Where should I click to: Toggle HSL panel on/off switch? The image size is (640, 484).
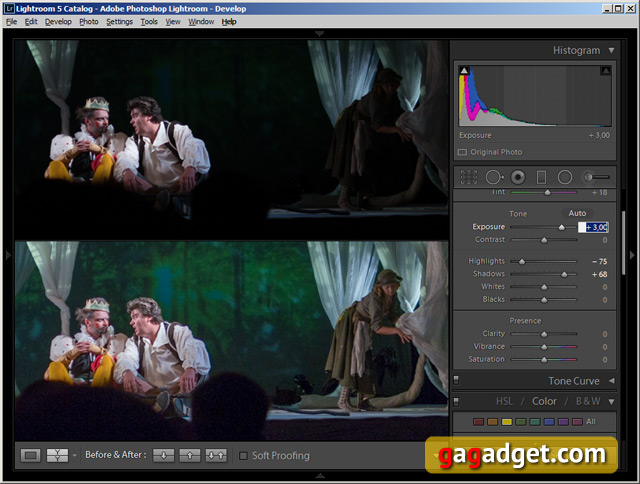click(456, 402)
